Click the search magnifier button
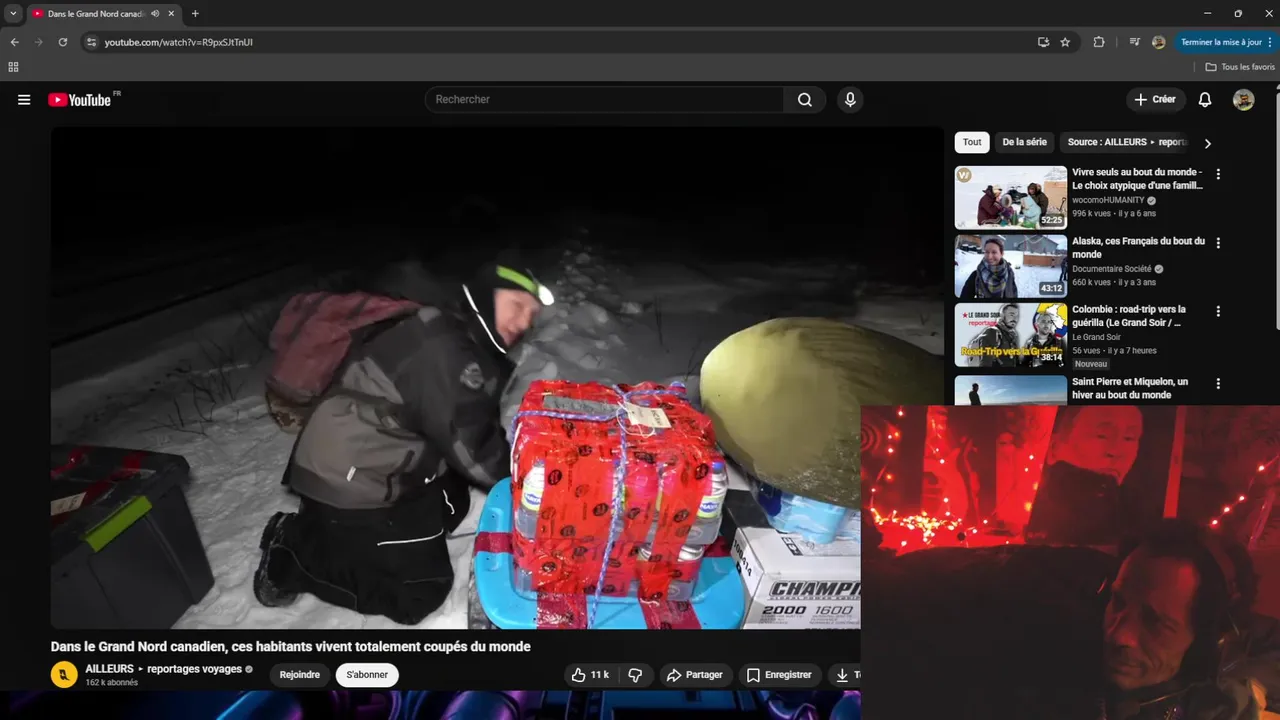This screenshot has height=720, width=1280. click(x=805, y=100)
